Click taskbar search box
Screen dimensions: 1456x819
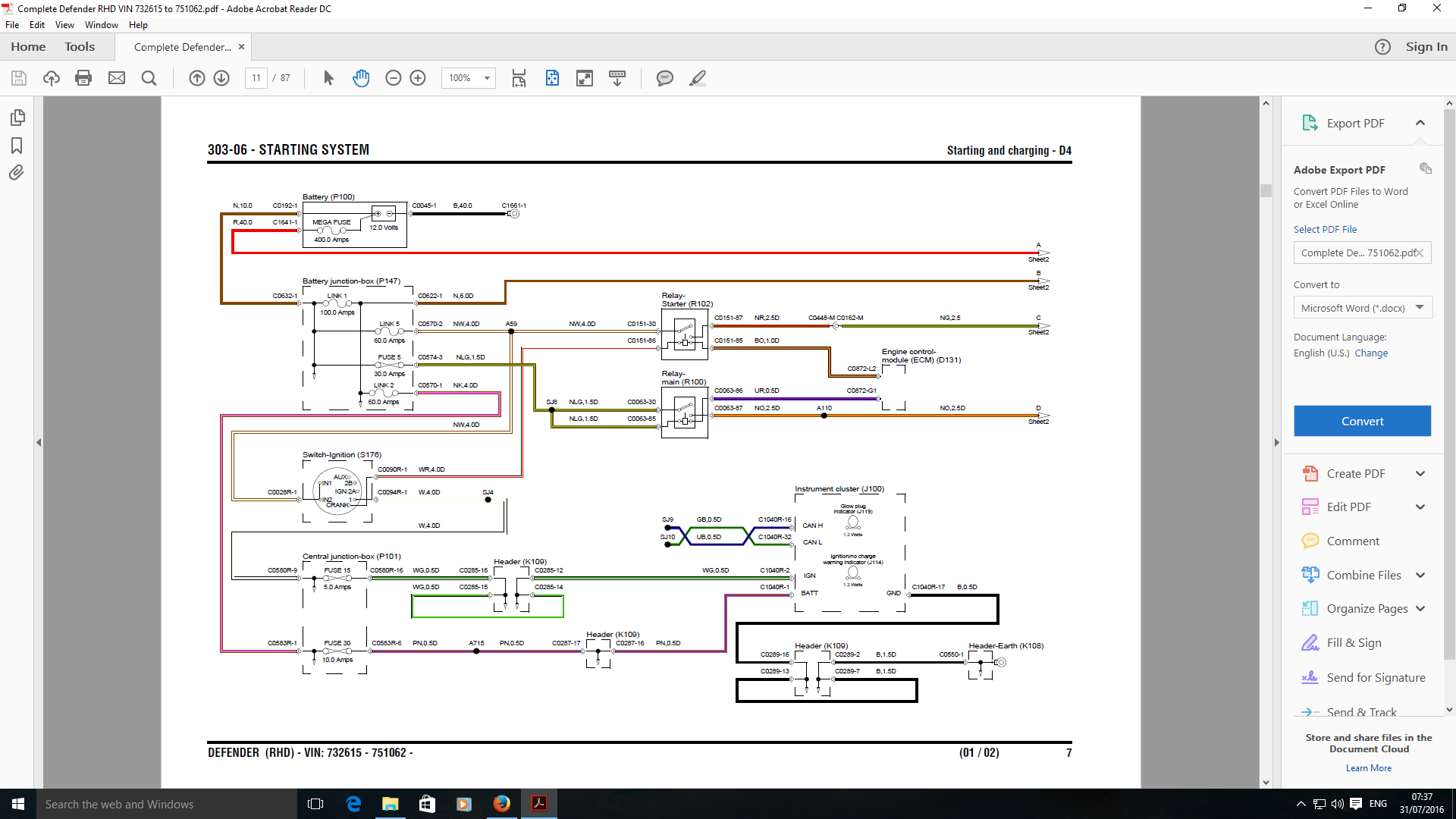click(x=167, y=804)
